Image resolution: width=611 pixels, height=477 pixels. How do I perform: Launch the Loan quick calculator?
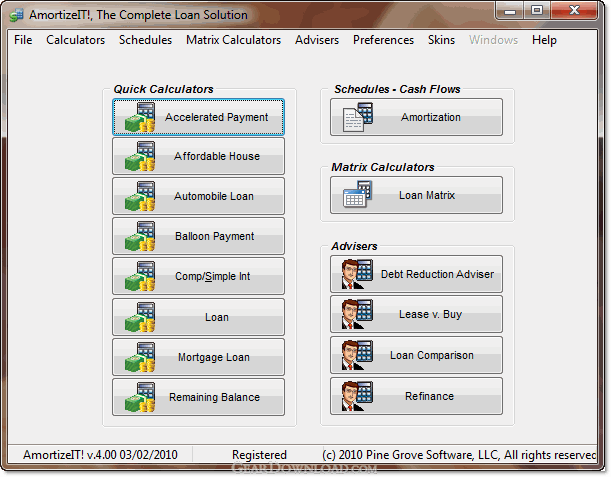[198, 317]
